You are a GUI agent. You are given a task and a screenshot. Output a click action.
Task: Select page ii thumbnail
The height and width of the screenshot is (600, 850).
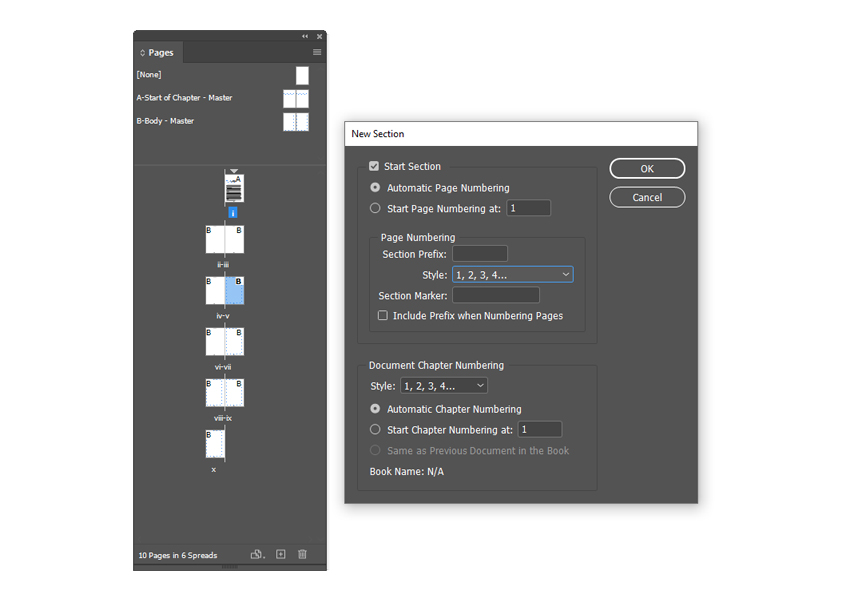[215, 240]
